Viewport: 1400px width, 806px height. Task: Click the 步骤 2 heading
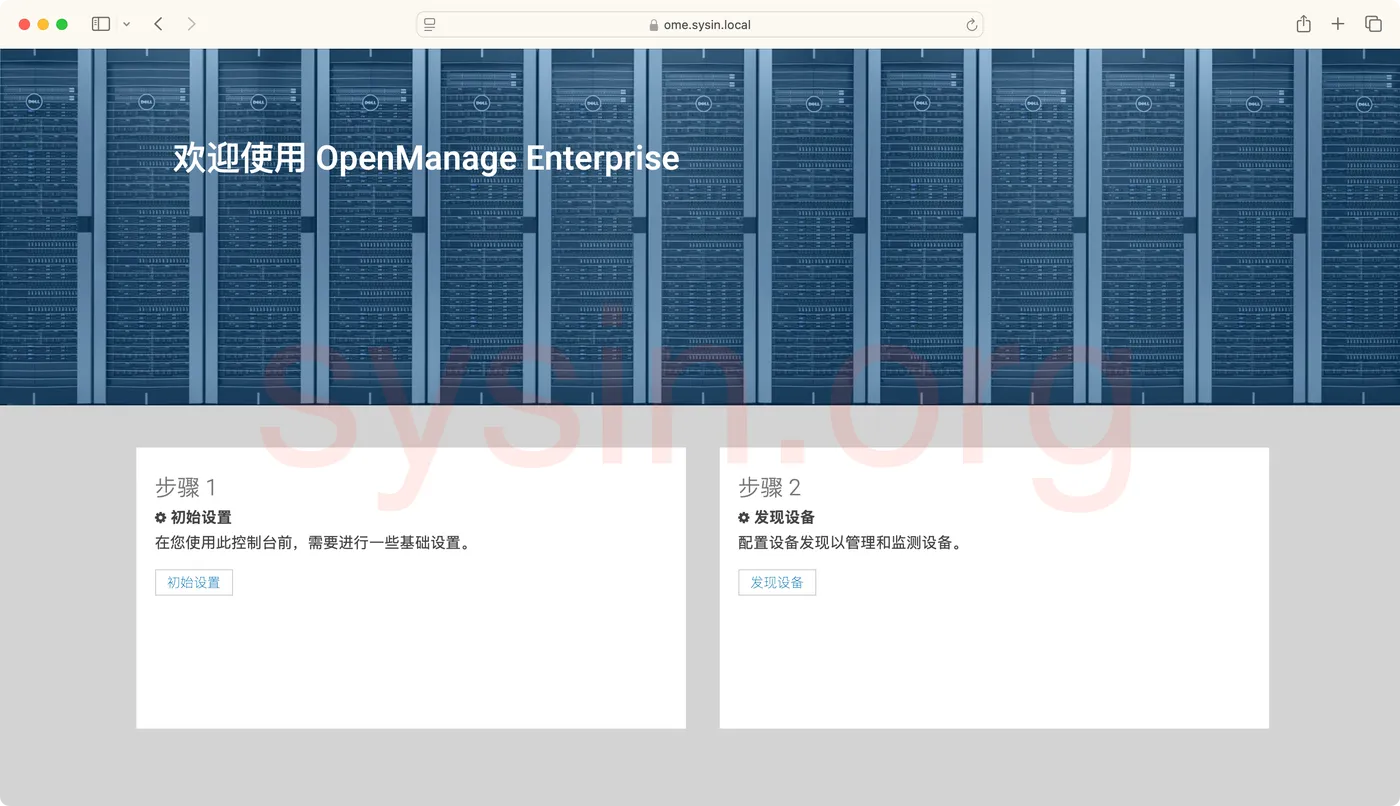coord(769,488)
